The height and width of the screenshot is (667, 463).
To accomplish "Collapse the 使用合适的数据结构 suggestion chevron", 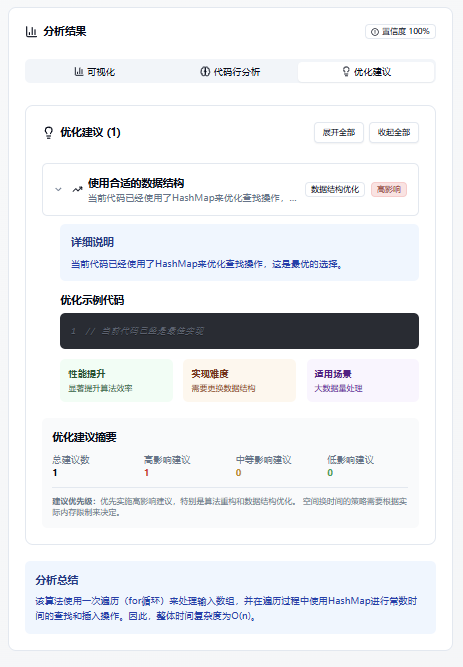I will coord(58,189).
